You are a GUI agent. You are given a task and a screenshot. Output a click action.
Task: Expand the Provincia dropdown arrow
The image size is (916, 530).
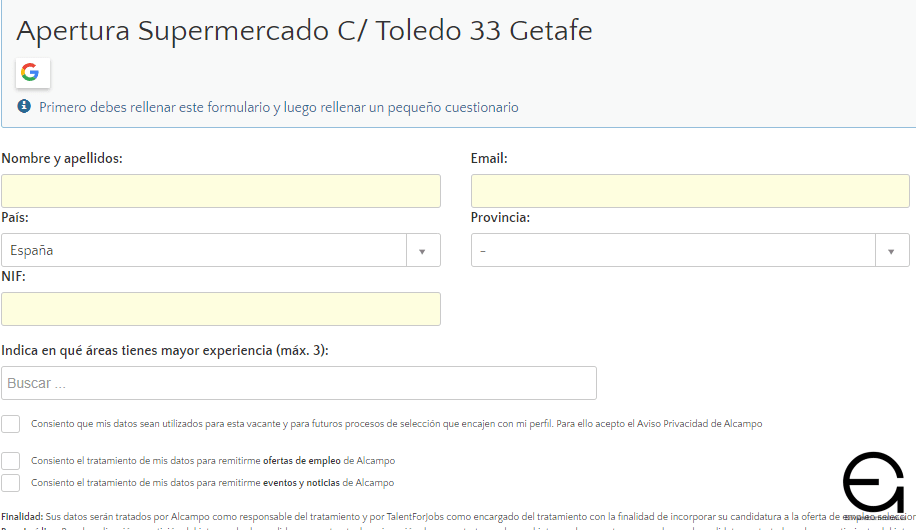coord(891,251)
